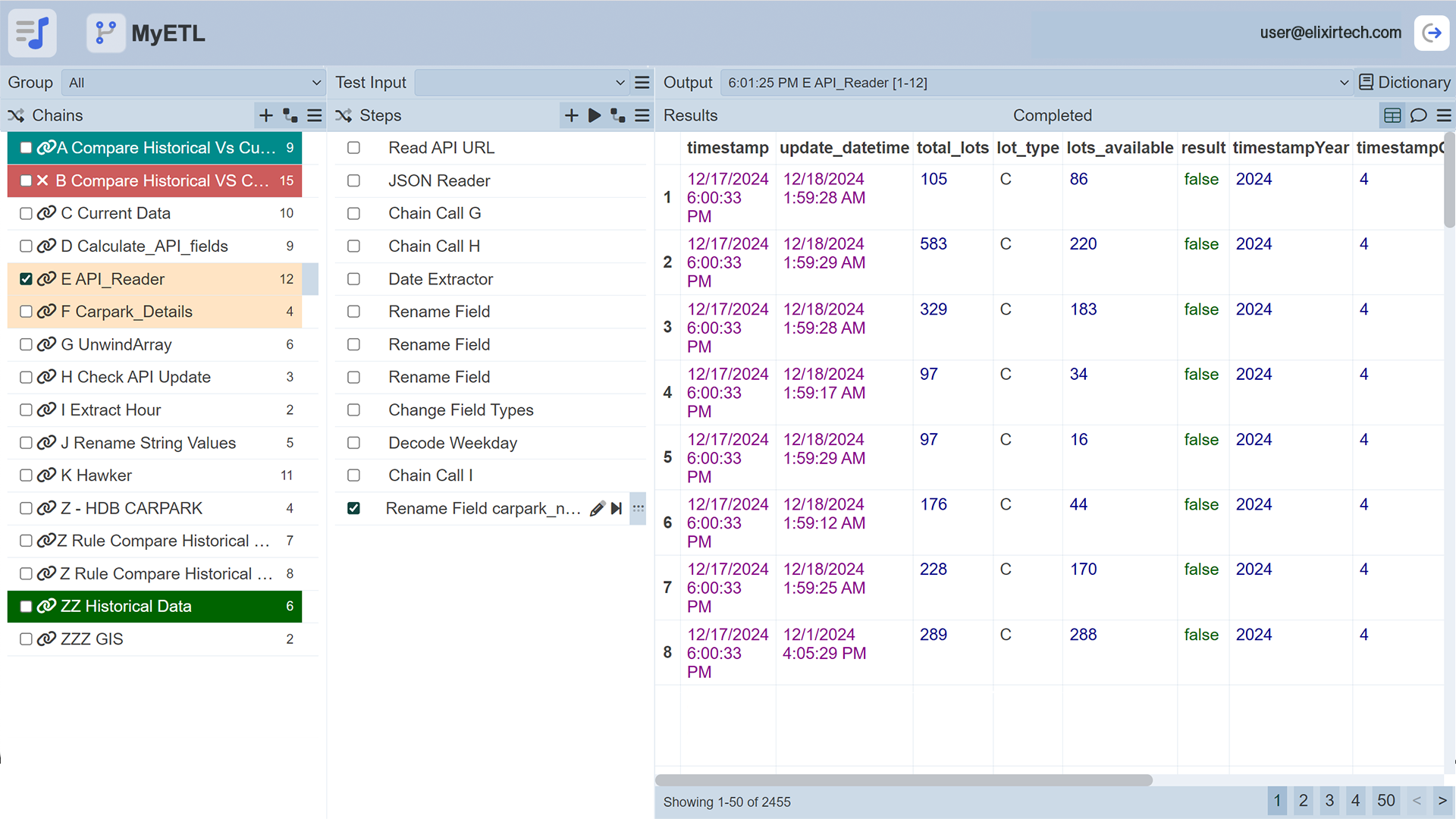Viewport: 1456px width, 819px height.
Task: Open the comment bubble view icon
Action: pos(1418,115)
